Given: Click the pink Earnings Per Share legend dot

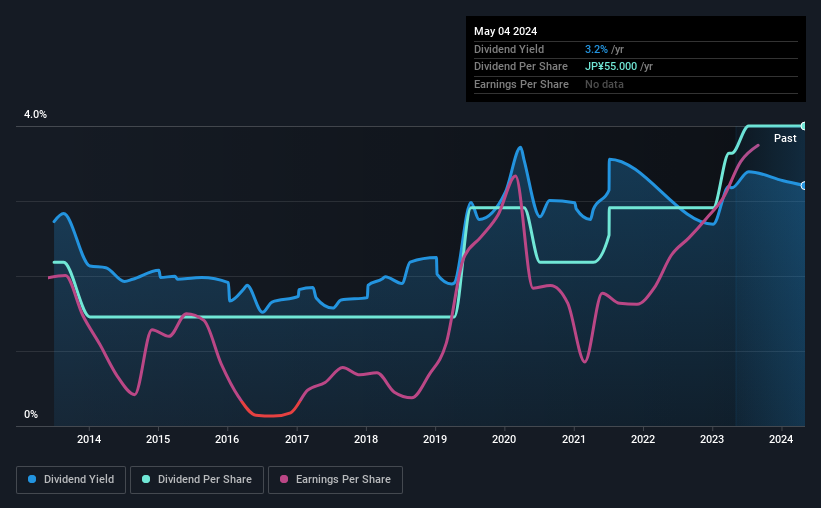Looking at the screenshot, I should (x=284, y=479).
